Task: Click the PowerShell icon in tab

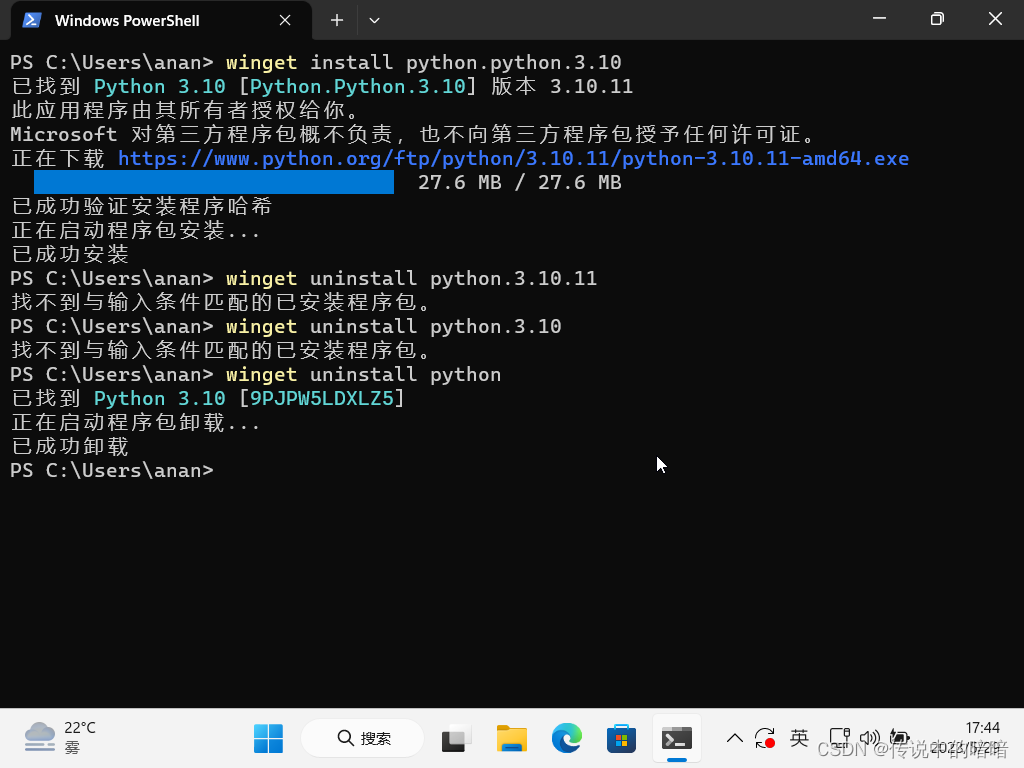Action: click(32, 20)
